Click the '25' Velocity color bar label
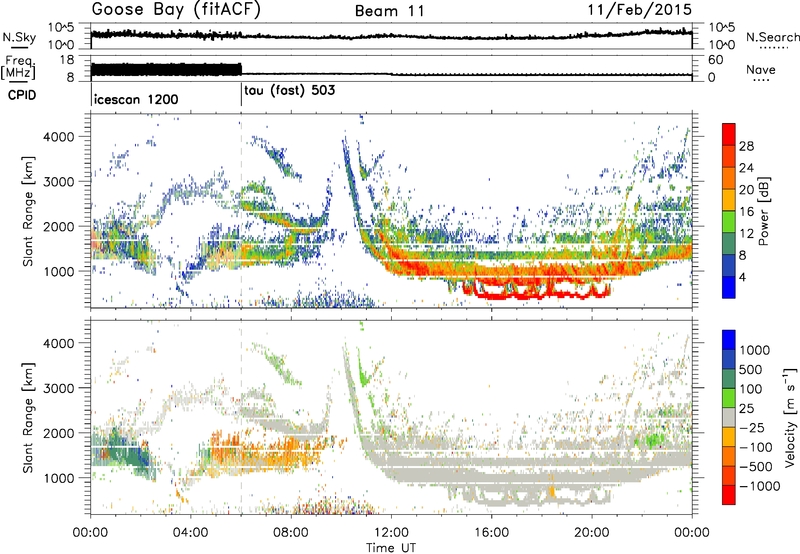This screenshot has width=800, height=554. (747, 409)
